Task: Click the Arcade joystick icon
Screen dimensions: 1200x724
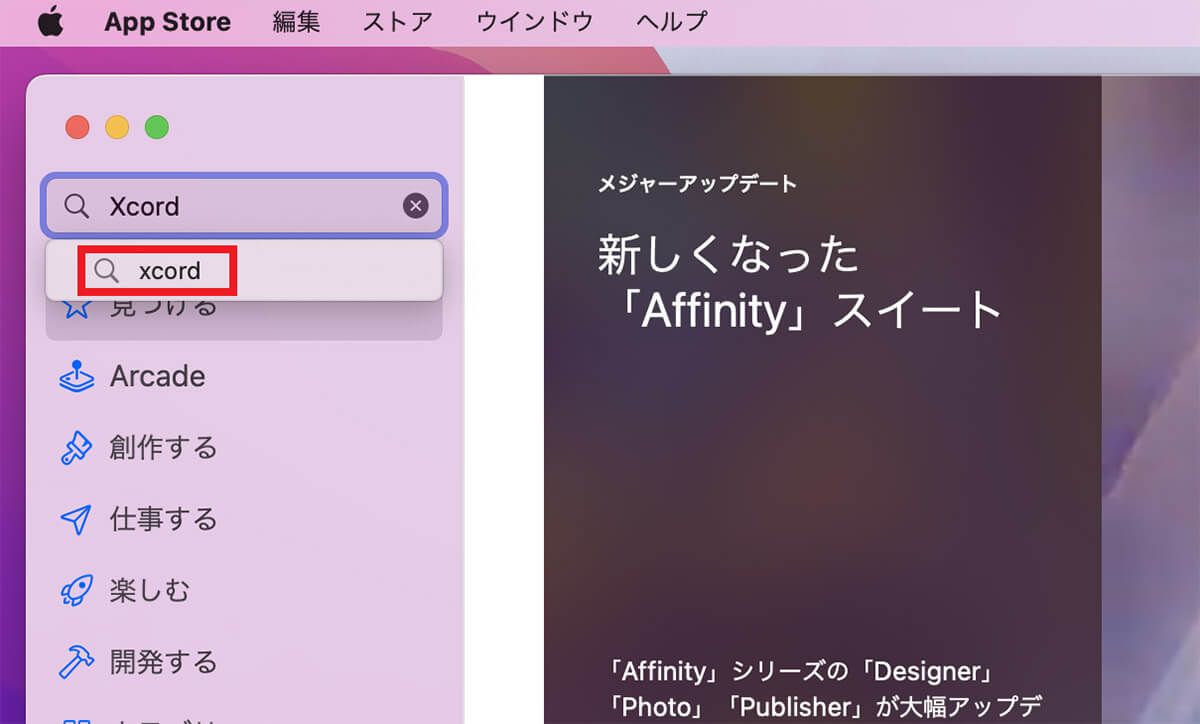Action: (77, 377)
